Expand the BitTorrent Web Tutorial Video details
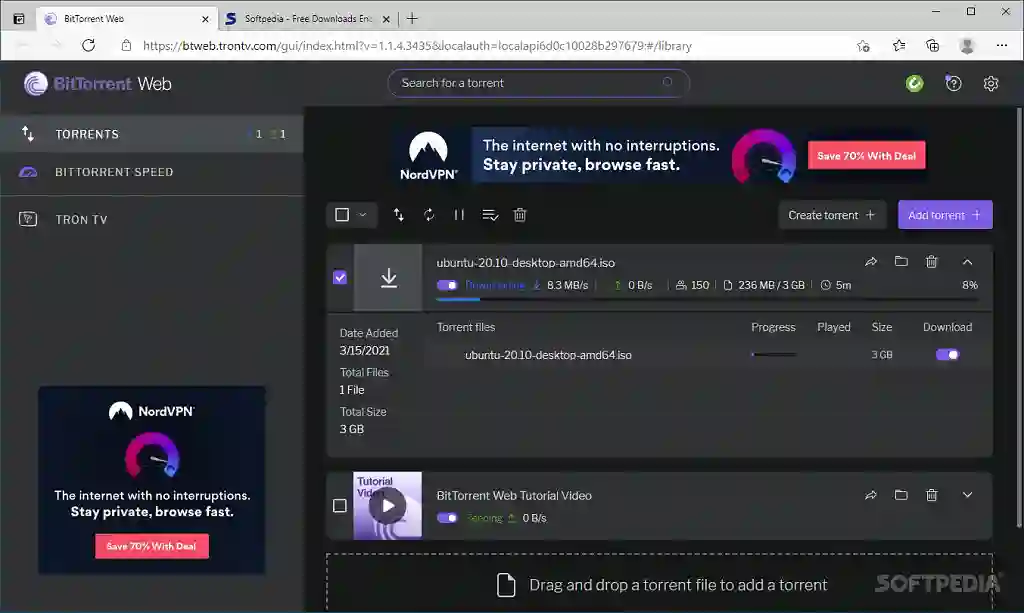Screen dimensions: 1024x613 point(967,495)
